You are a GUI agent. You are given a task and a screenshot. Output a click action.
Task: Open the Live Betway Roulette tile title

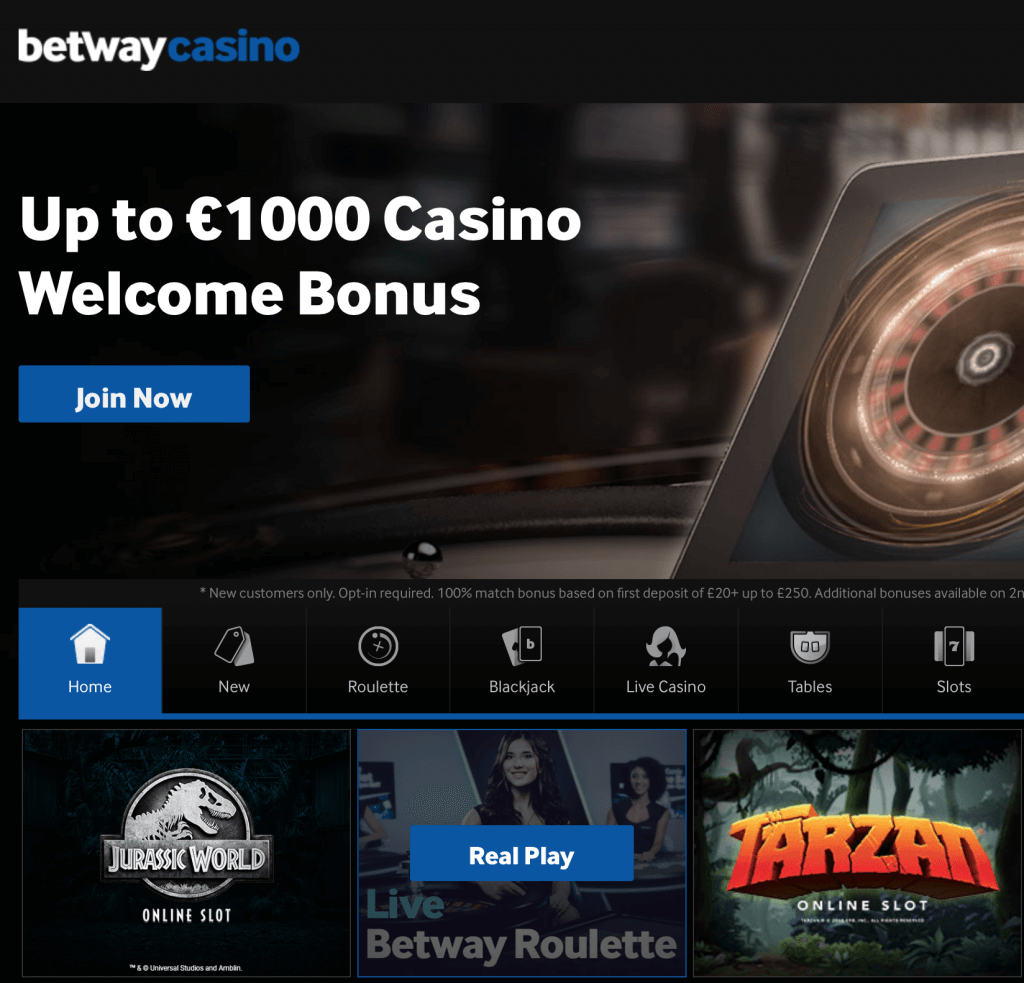pos(520,926)
